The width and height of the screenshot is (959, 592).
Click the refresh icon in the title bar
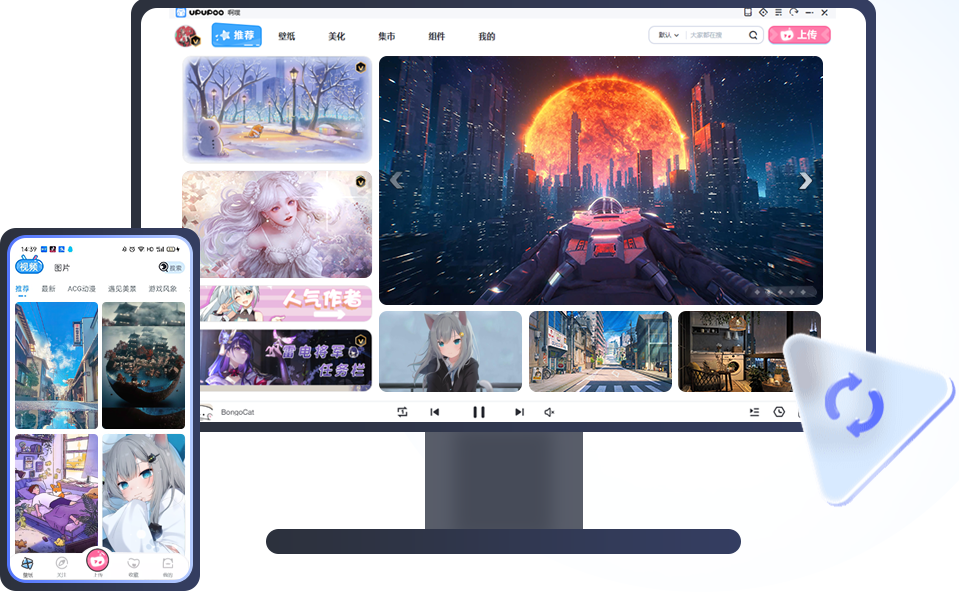tap(793, 12)
